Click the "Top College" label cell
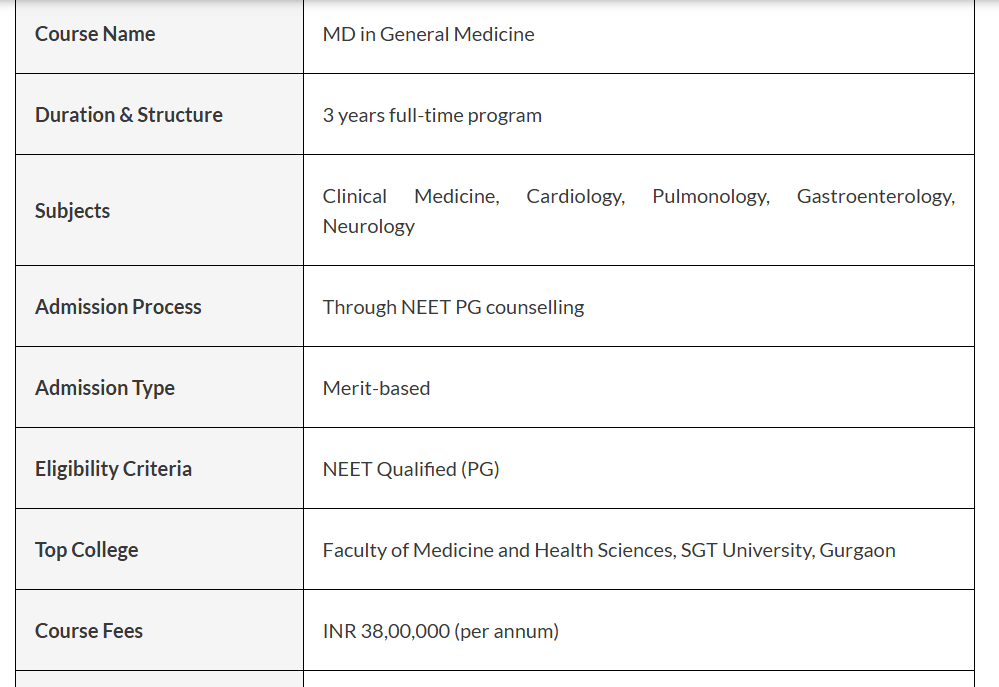The height and width of the screenshot is (687, 999). pyautogui.click(x=86, y=550)
